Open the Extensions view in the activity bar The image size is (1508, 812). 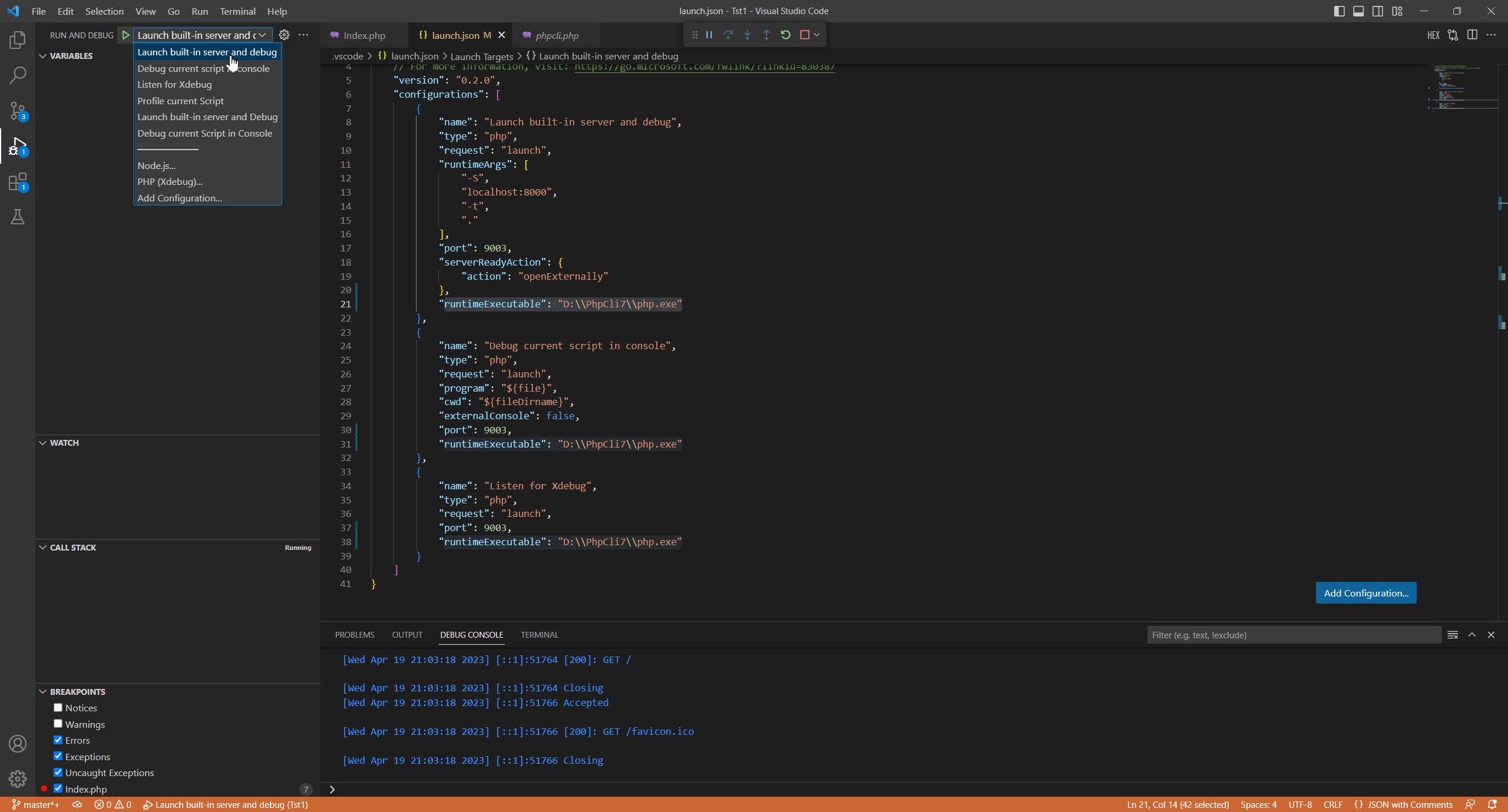tap(18, 182)
